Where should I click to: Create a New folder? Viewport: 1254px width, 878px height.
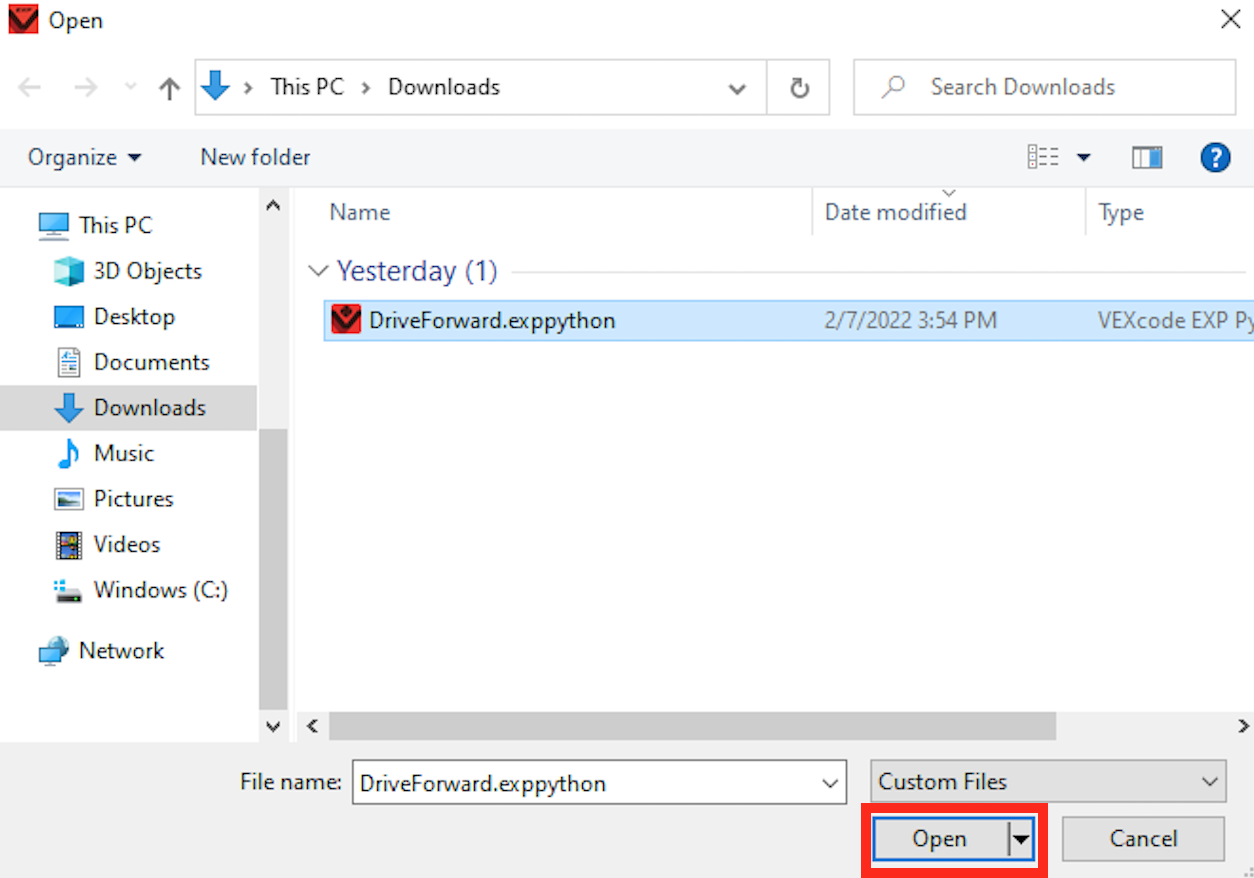coord(255,157)
